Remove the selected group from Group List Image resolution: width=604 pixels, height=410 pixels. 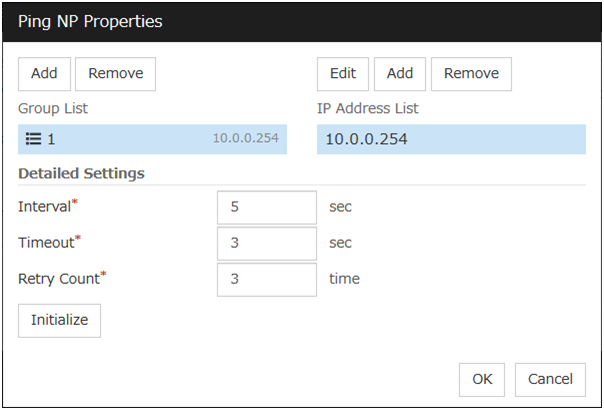click(116, 73)
